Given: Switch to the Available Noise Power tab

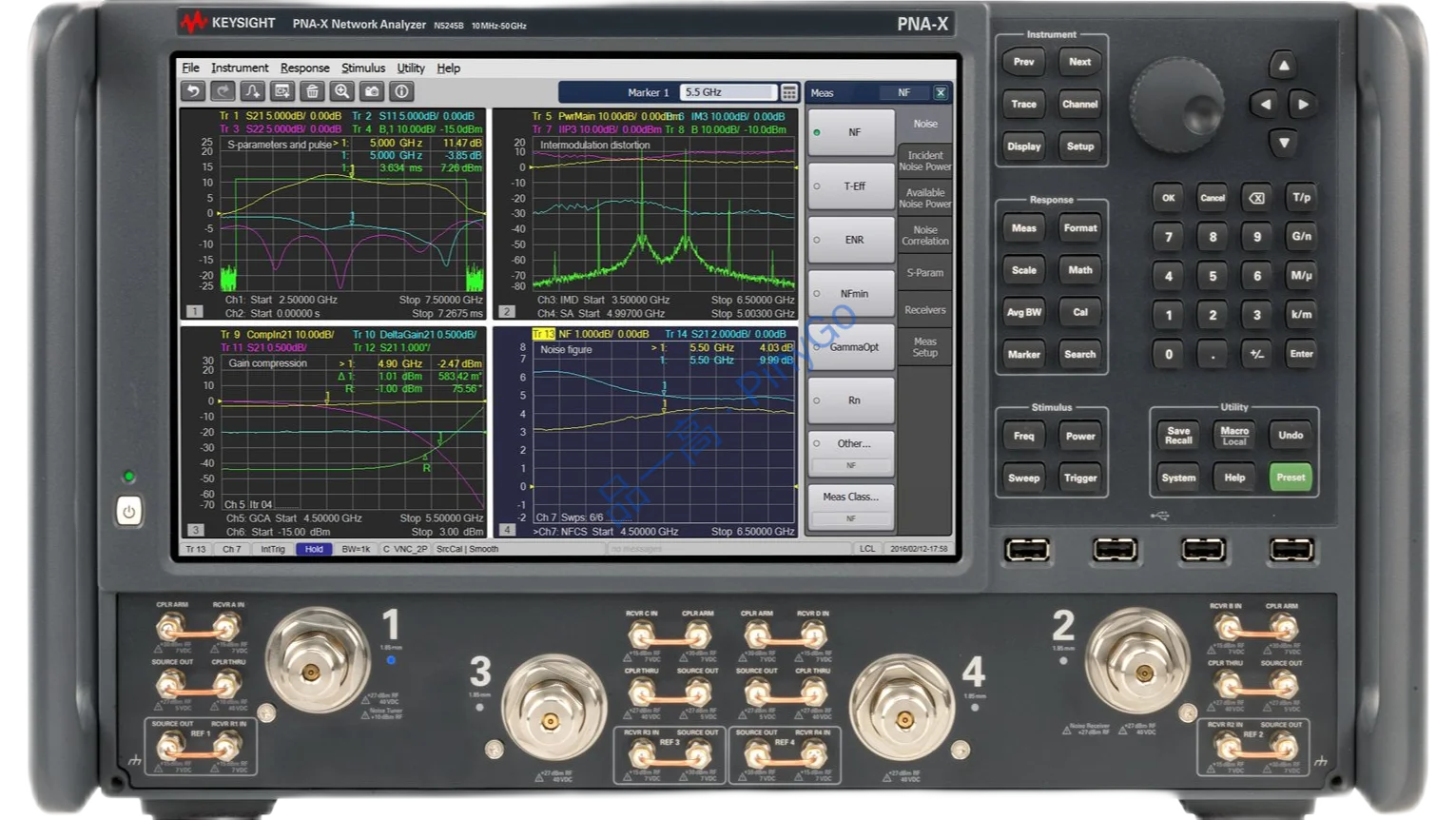Looking at the screenshot, I should pos(925,198).
